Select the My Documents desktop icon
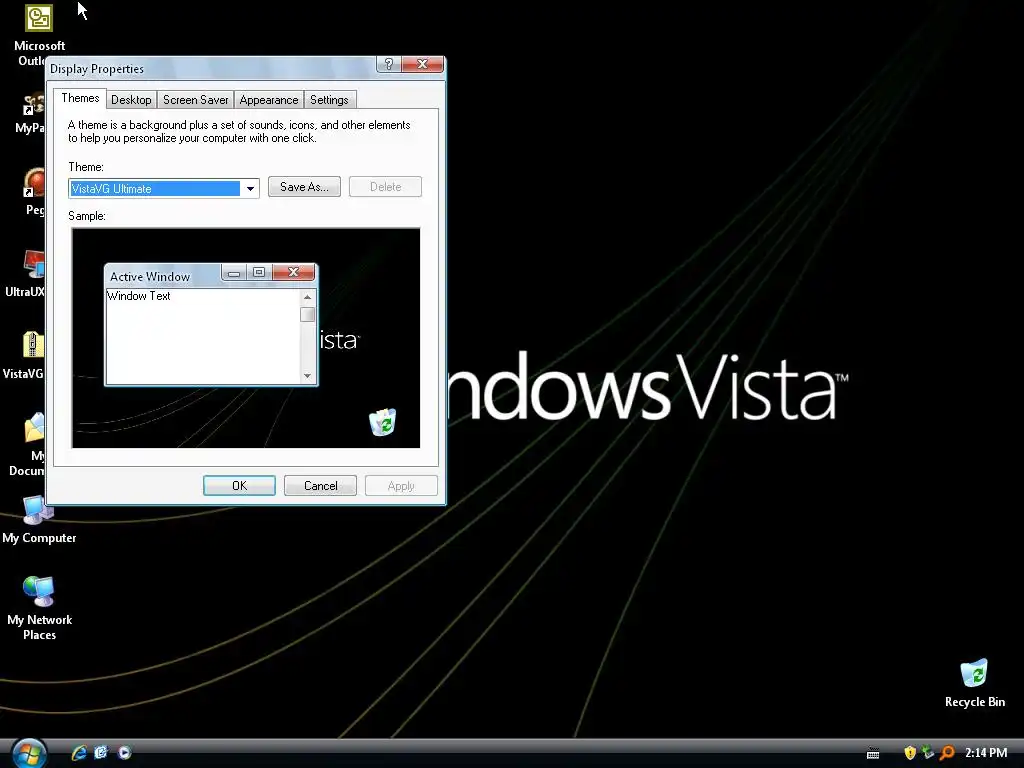The width and height of the screenshot is (1024, 768). (27, 444)
